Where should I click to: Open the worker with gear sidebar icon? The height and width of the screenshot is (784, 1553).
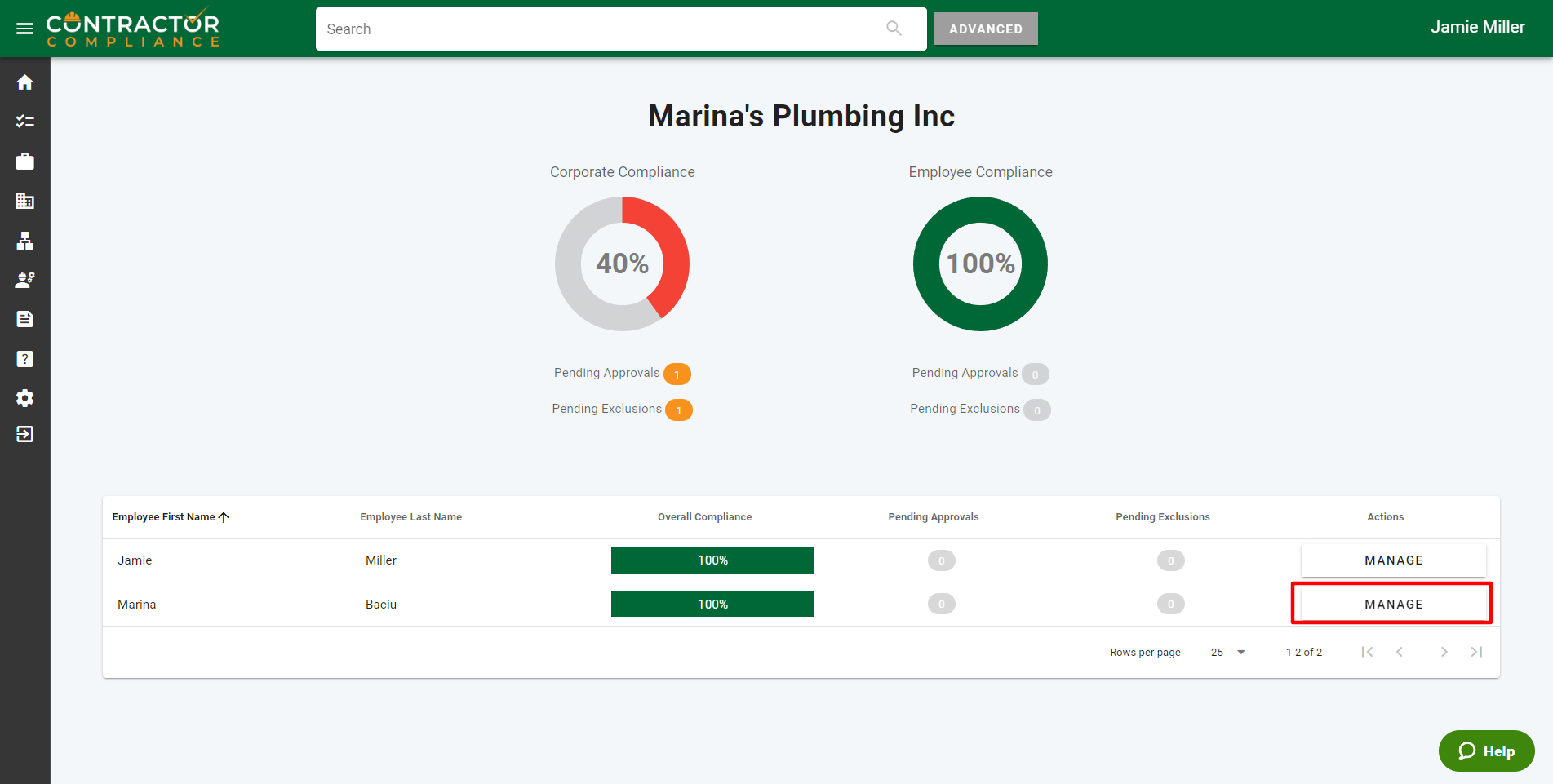pyautogui.click(x=24, y=280)
